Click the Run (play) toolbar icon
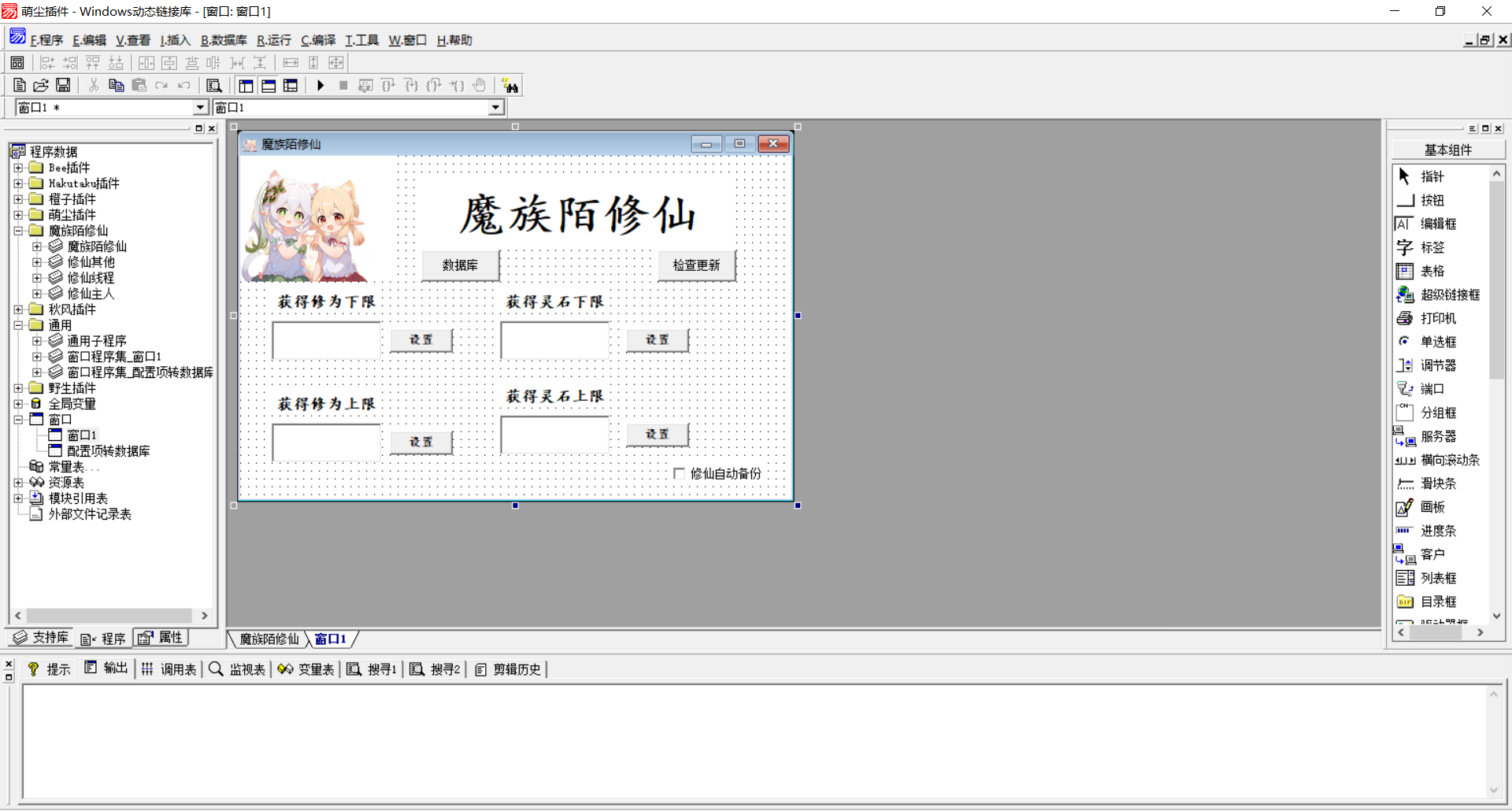The width and height of the screenshot is (1512, 811). 321,86
